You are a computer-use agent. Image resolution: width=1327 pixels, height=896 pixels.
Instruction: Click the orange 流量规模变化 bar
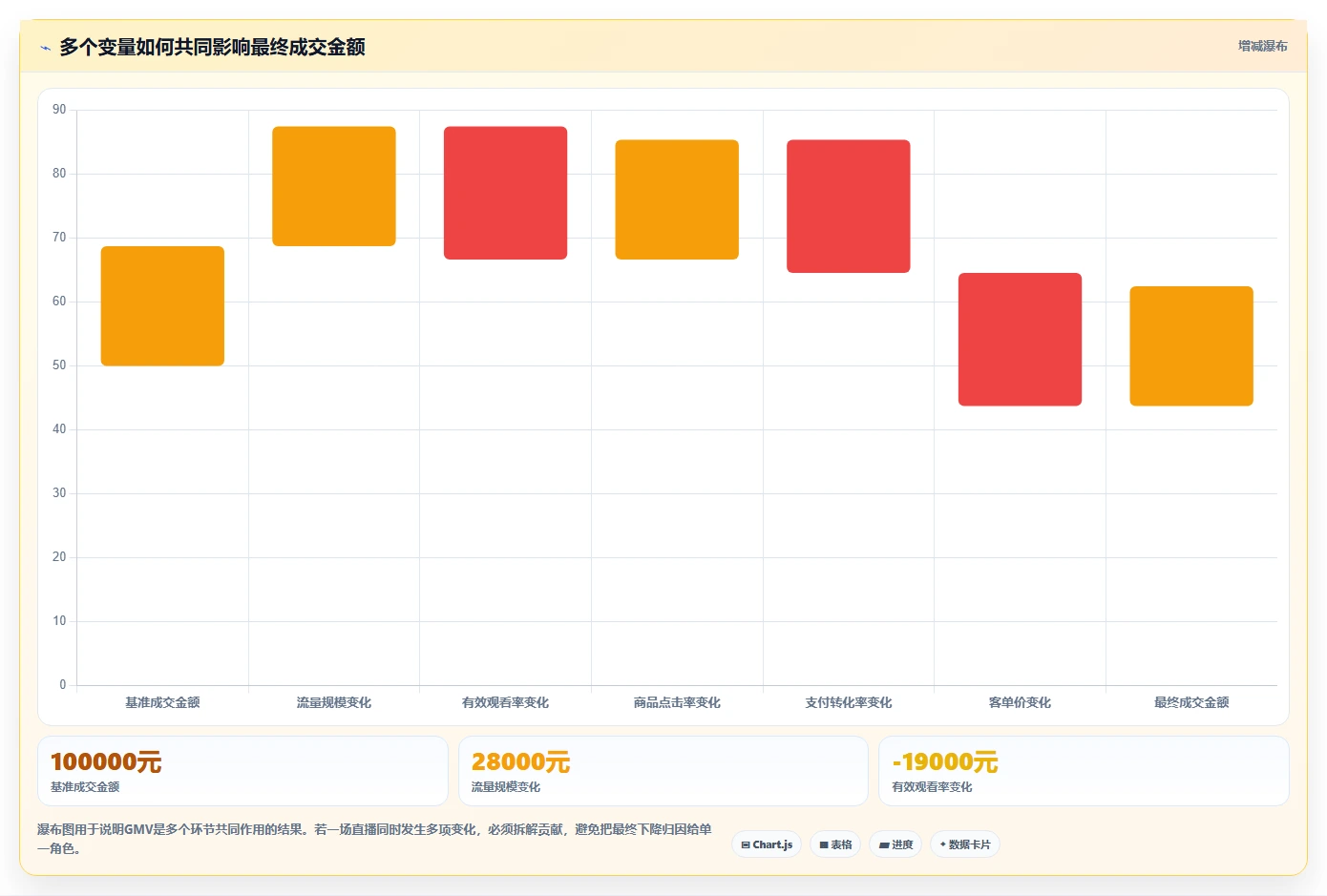pyautogui.click(x=334, y=186)
